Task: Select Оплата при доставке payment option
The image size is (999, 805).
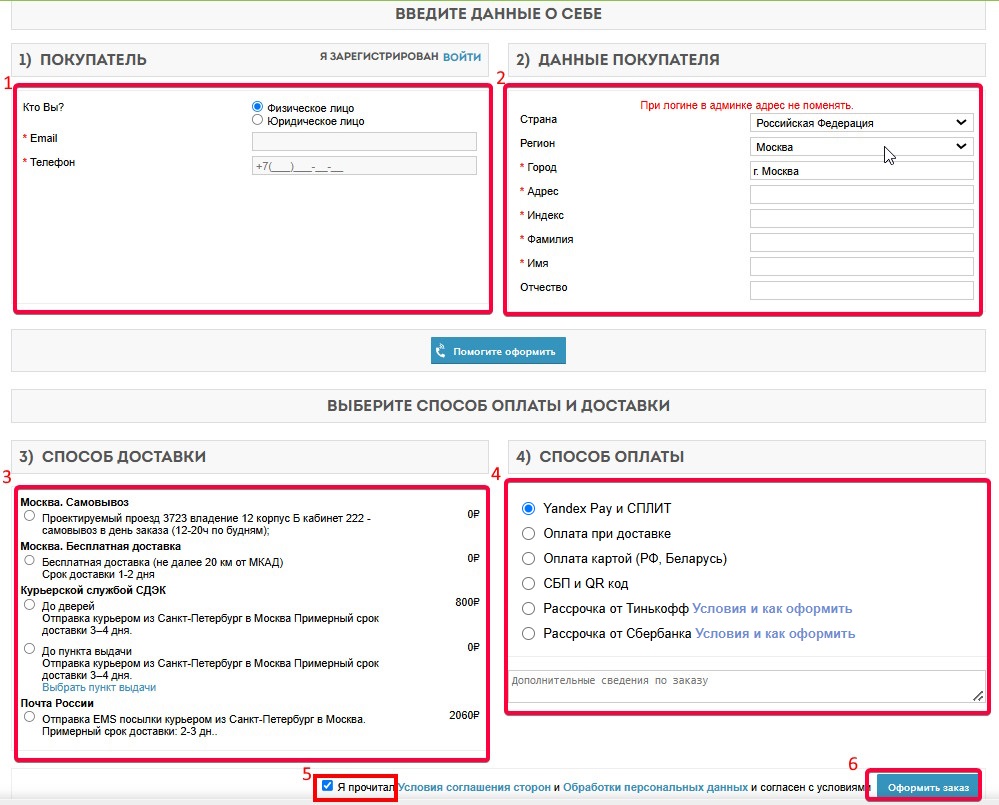Action: click(x=529, y=533)
